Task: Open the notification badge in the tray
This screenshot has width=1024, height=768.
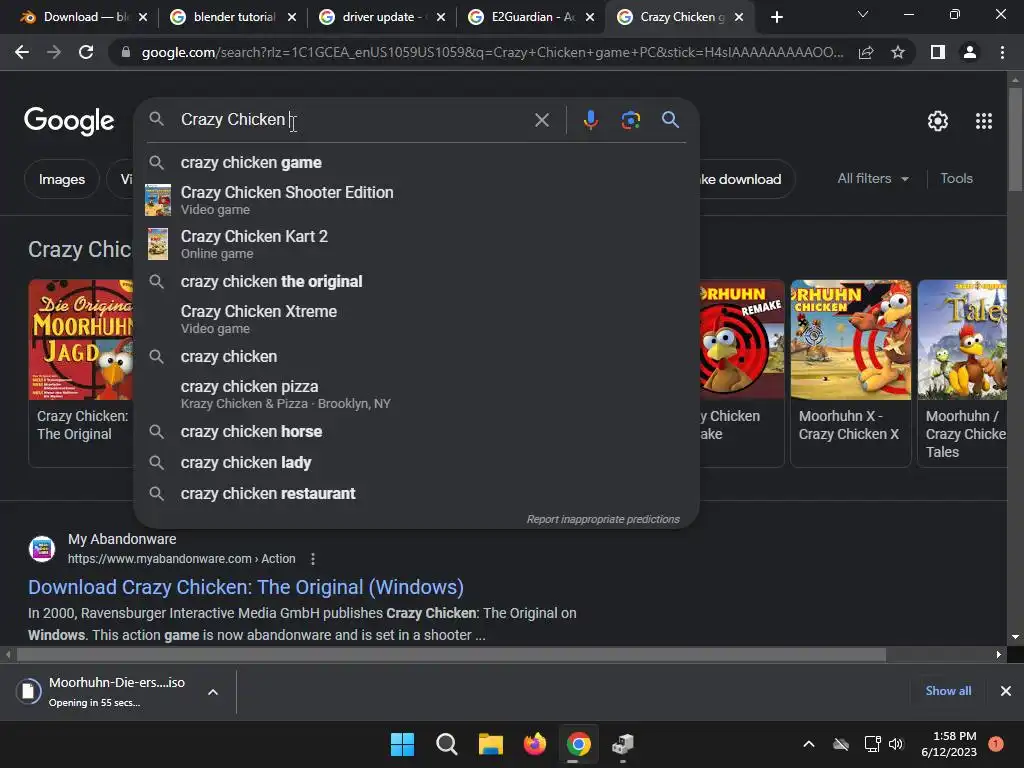Action: [996, 744]
